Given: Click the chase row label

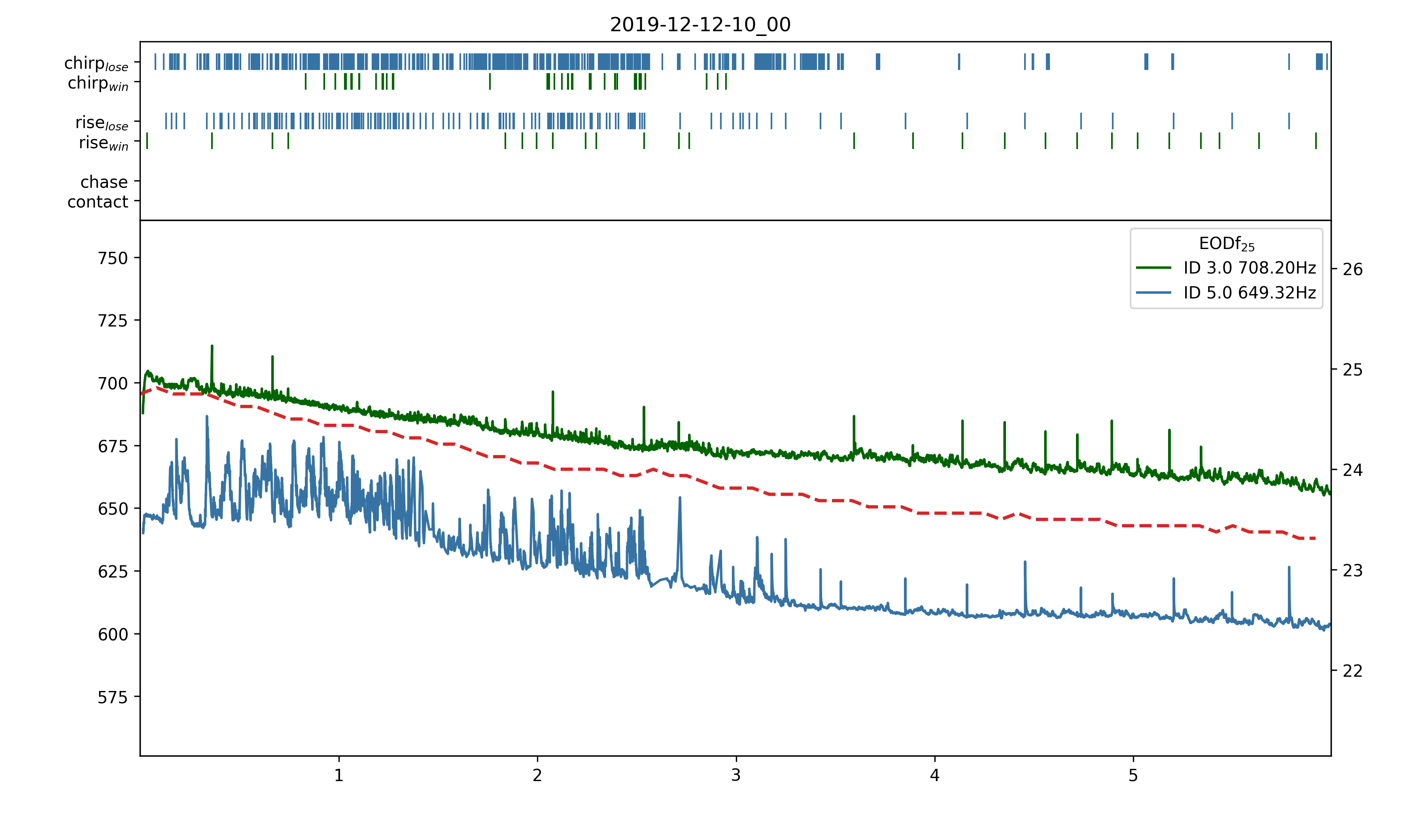Looking at the screenshot, I should coord(104,182).
